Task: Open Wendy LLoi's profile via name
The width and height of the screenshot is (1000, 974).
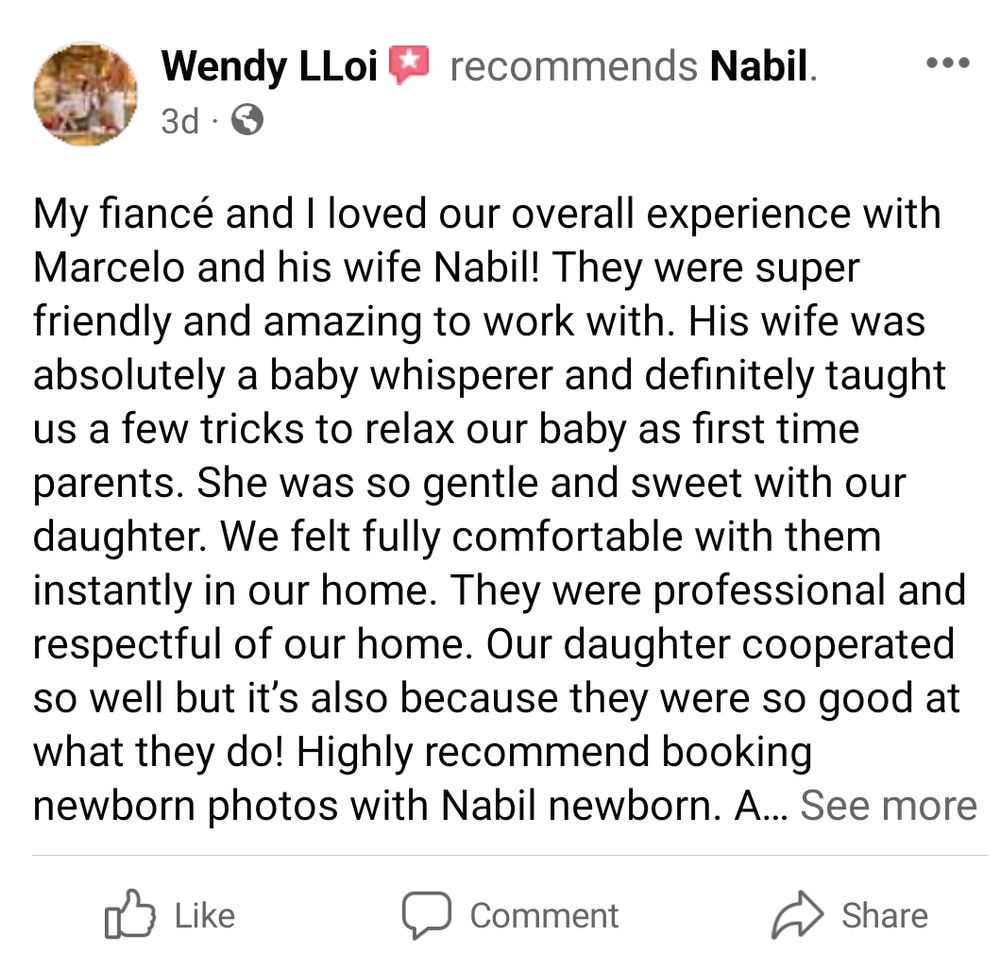Action: click(x=270, y=66)
